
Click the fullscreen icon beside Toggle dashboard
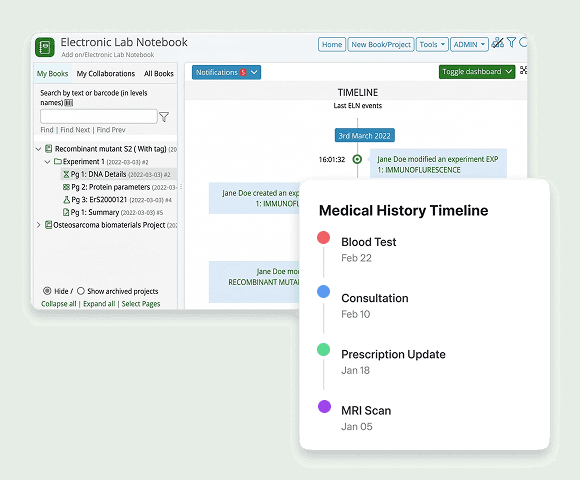523,70
